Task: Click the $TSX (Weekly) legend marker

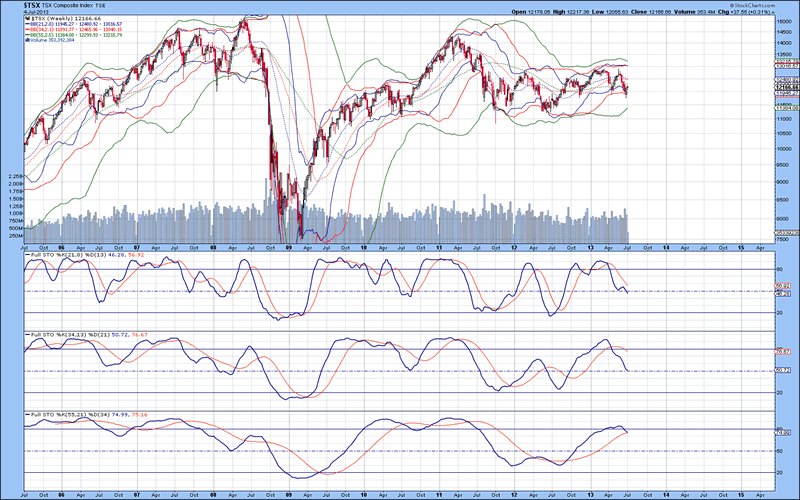Action: [x=26, y=19]
